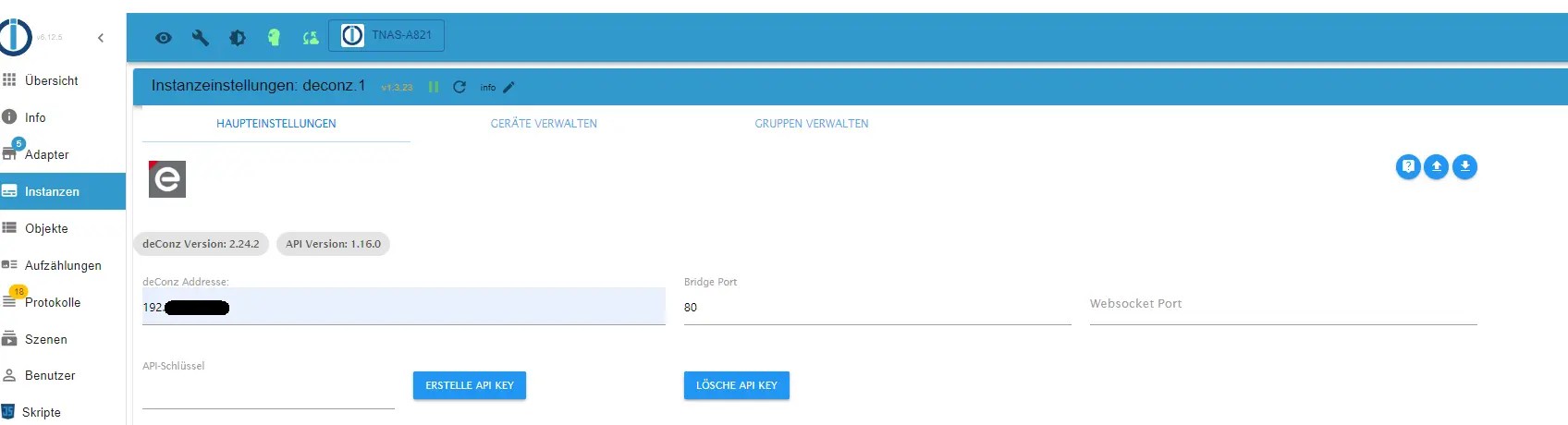Focus the Bridge Port field with 80
Screen dimensions: 1568x425
[877, 307]
